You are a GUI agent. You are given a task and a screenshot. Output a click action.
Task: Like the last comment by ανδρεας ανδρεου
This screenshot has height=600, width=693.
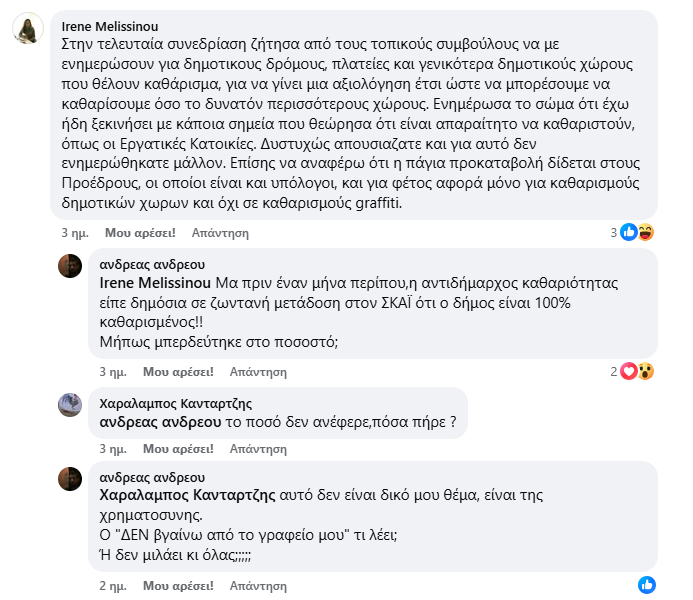pyautogui.click(x=177, y=585)
